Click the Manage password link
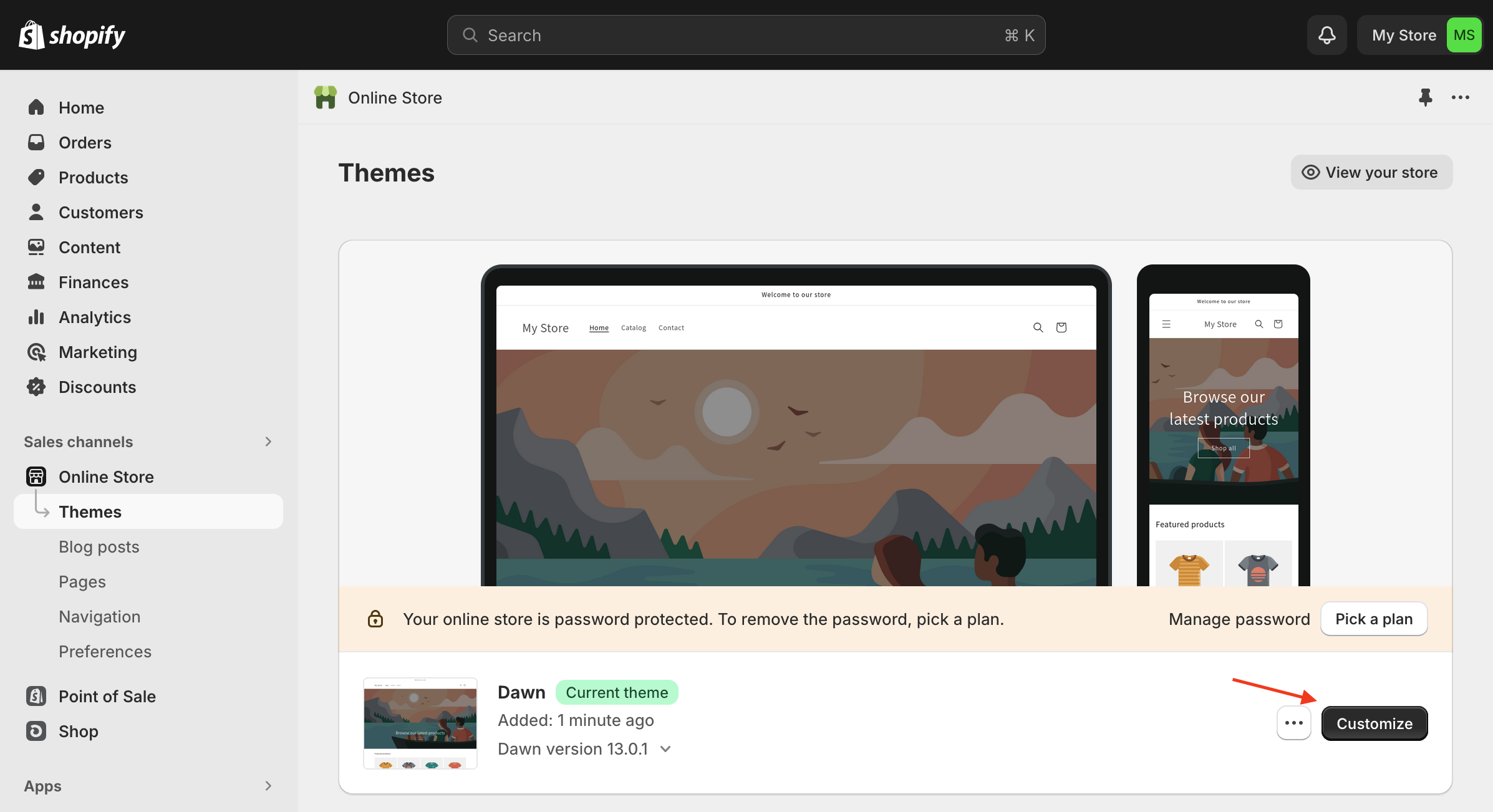 coord(1239,618)
